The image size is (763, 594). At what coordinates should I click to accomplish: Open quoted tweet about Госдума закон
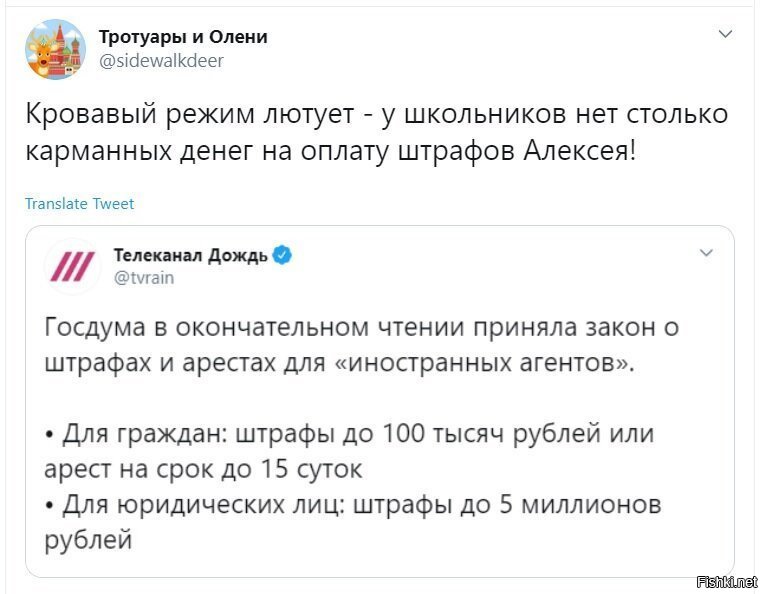click(380, 401)
